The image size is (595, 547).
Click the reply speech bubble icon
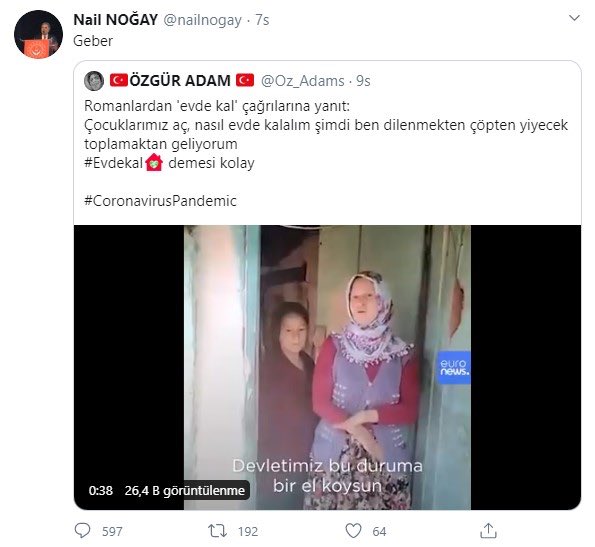pos(82,530)
